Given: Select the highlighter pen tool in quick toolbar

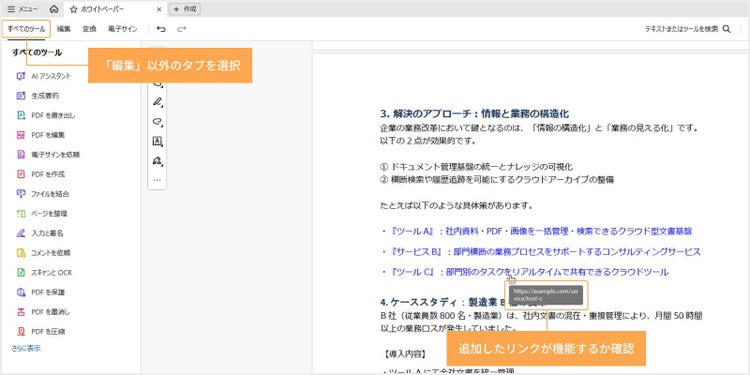Looking at the screenshot, I should point(157,102).
